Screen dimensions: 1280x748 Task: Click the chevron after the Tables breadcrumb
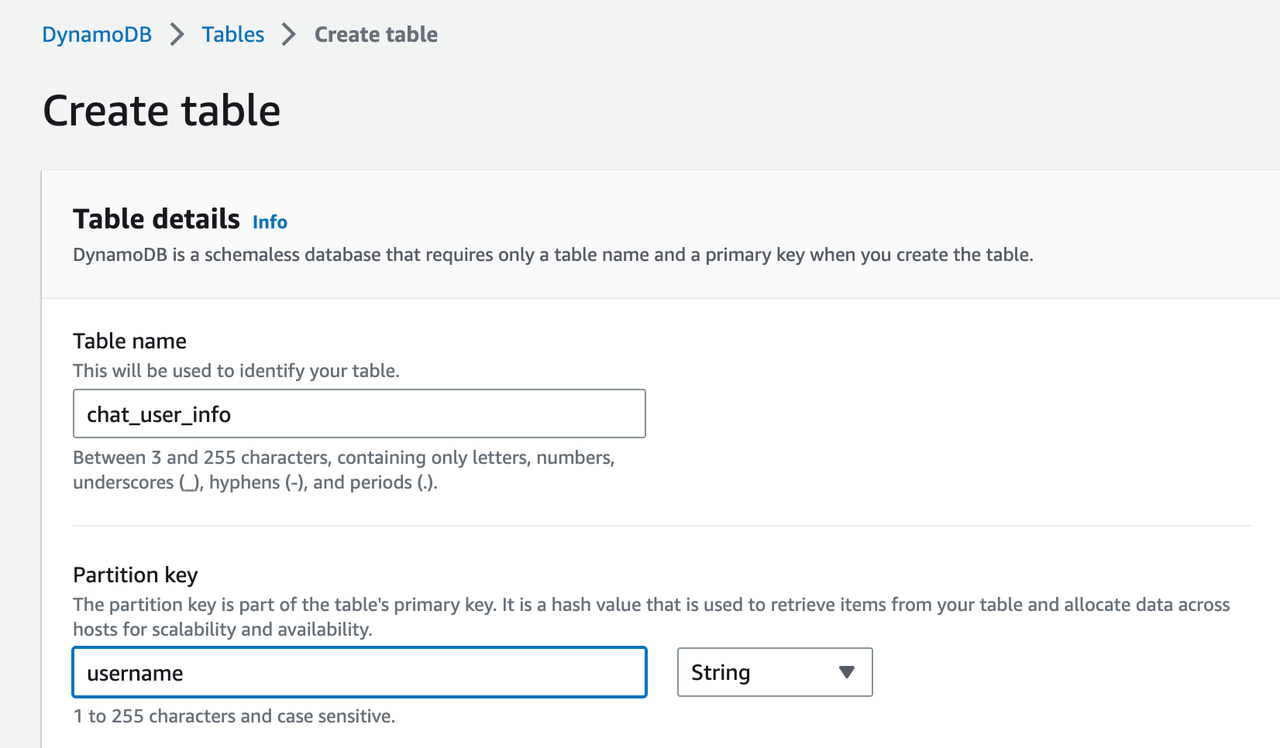click(x=289, y=34)
